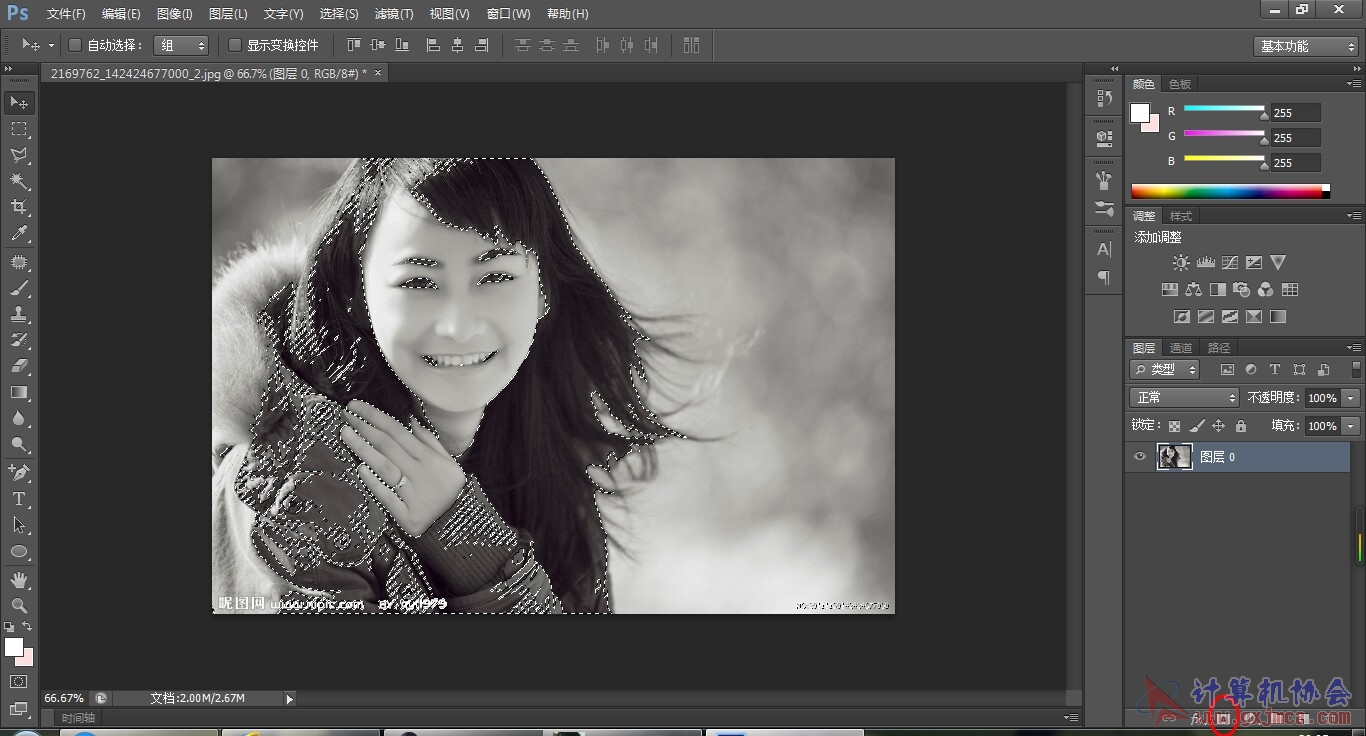Open the 类型 layer filter dropdown
1366x736 pixels.
pyautogui.click(x=1165, y=370)
